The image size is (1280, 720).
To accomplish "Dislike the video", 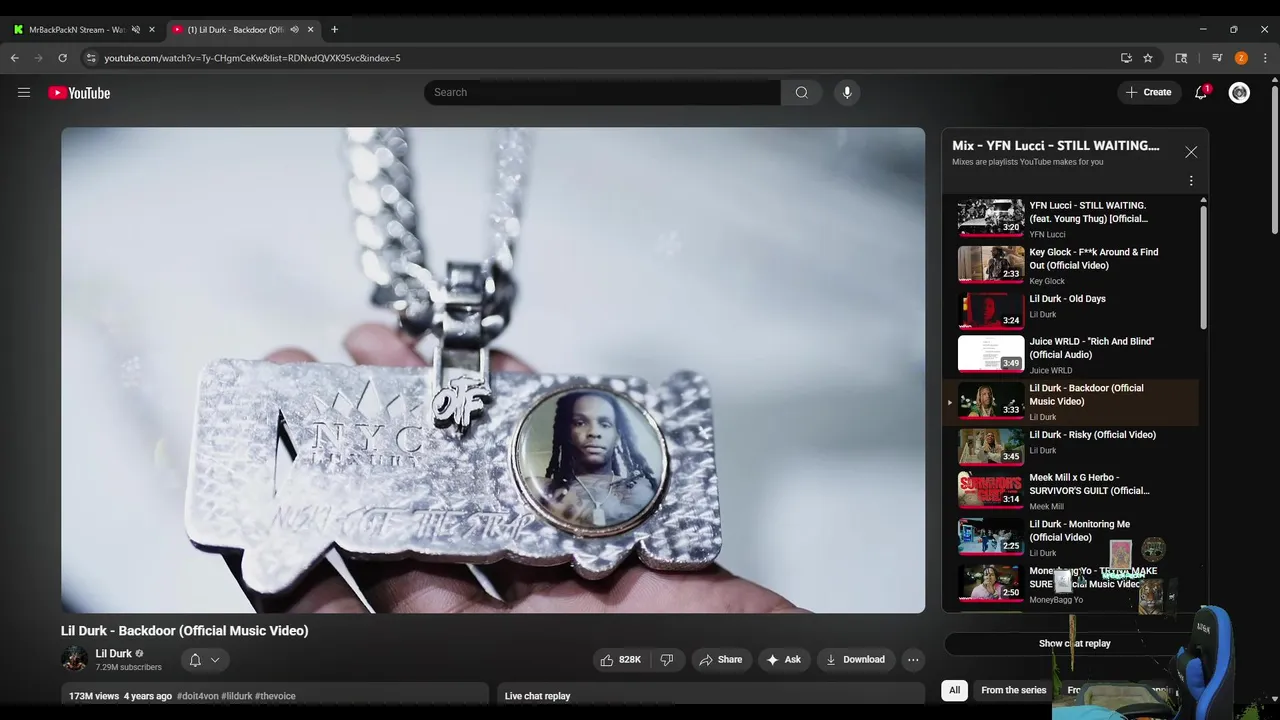I will click(667, 659).
